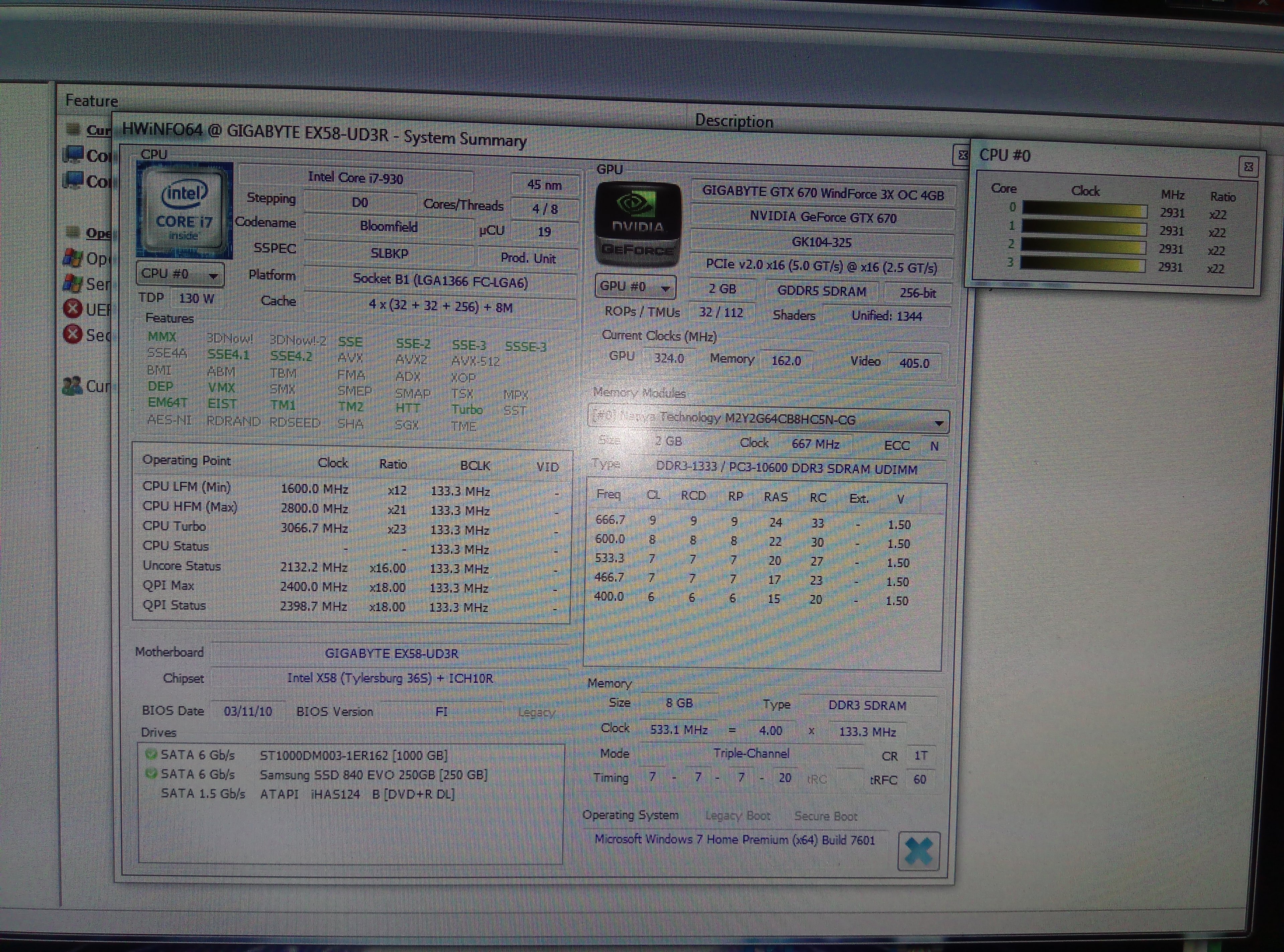Click GPU clock value 324.0
1284x952 pixels.
point(668,358)
